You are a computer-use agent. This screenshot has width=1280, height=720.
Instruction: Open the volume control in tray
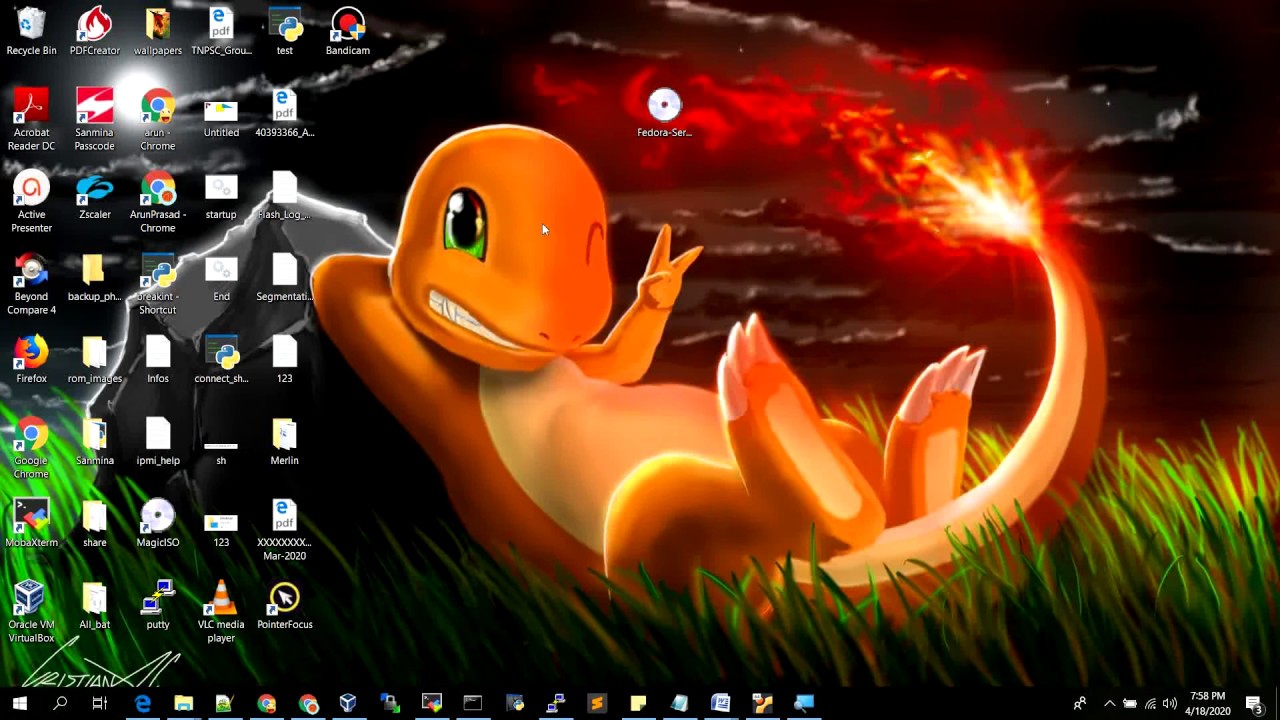(x=1170, y=703)
